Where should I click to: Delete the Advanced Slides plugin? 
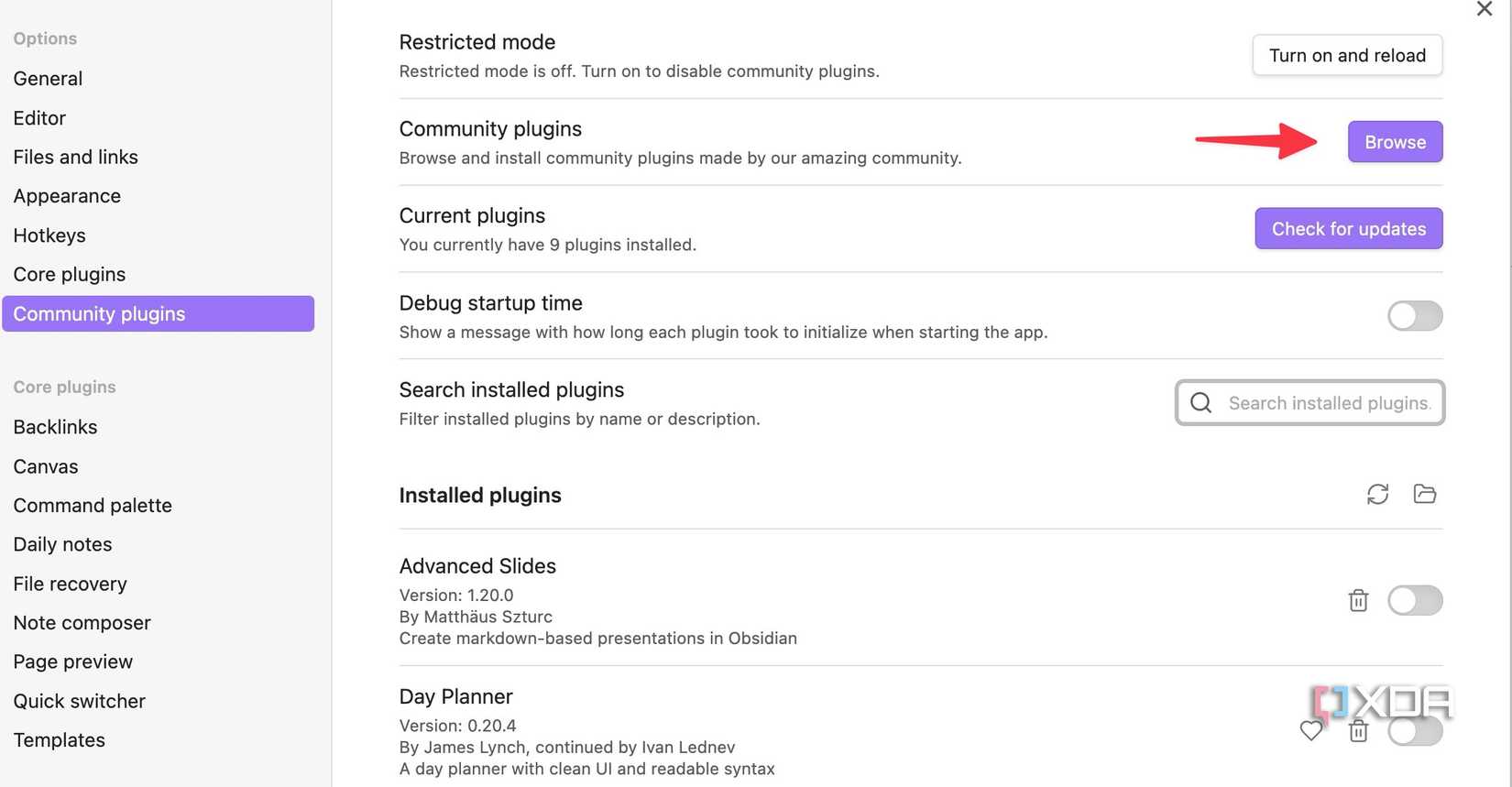[x=1358, y=600]
